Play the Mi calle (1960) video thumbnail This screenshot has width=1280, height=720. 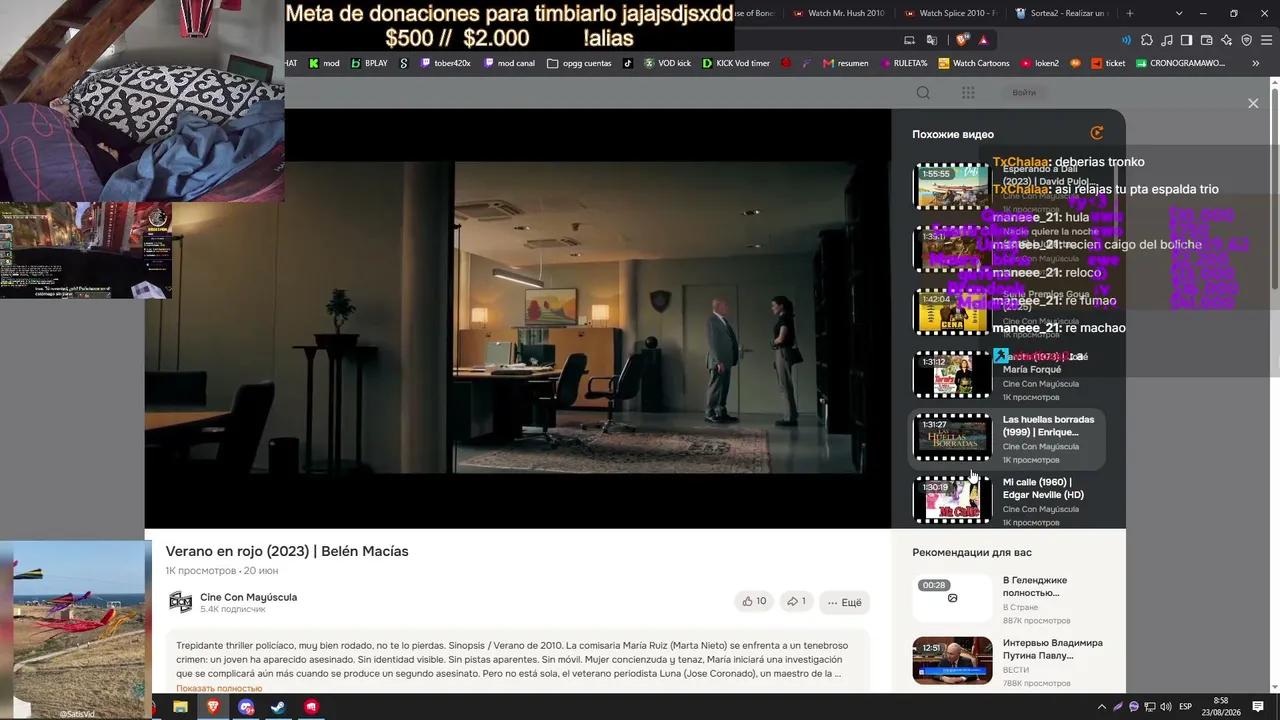[x=953, y=500]
